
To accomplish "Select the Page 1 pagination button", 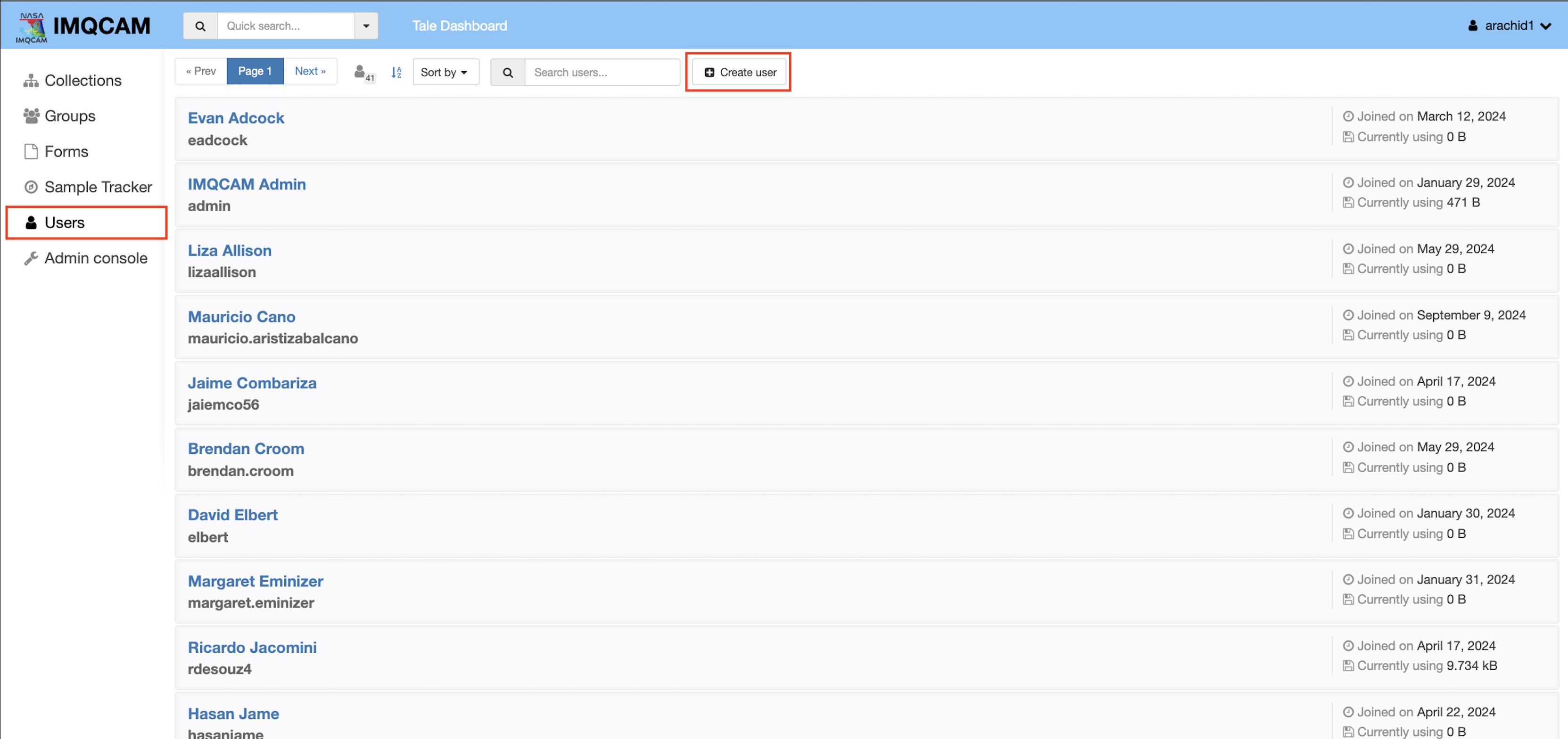I will click(x=255, y=71).
